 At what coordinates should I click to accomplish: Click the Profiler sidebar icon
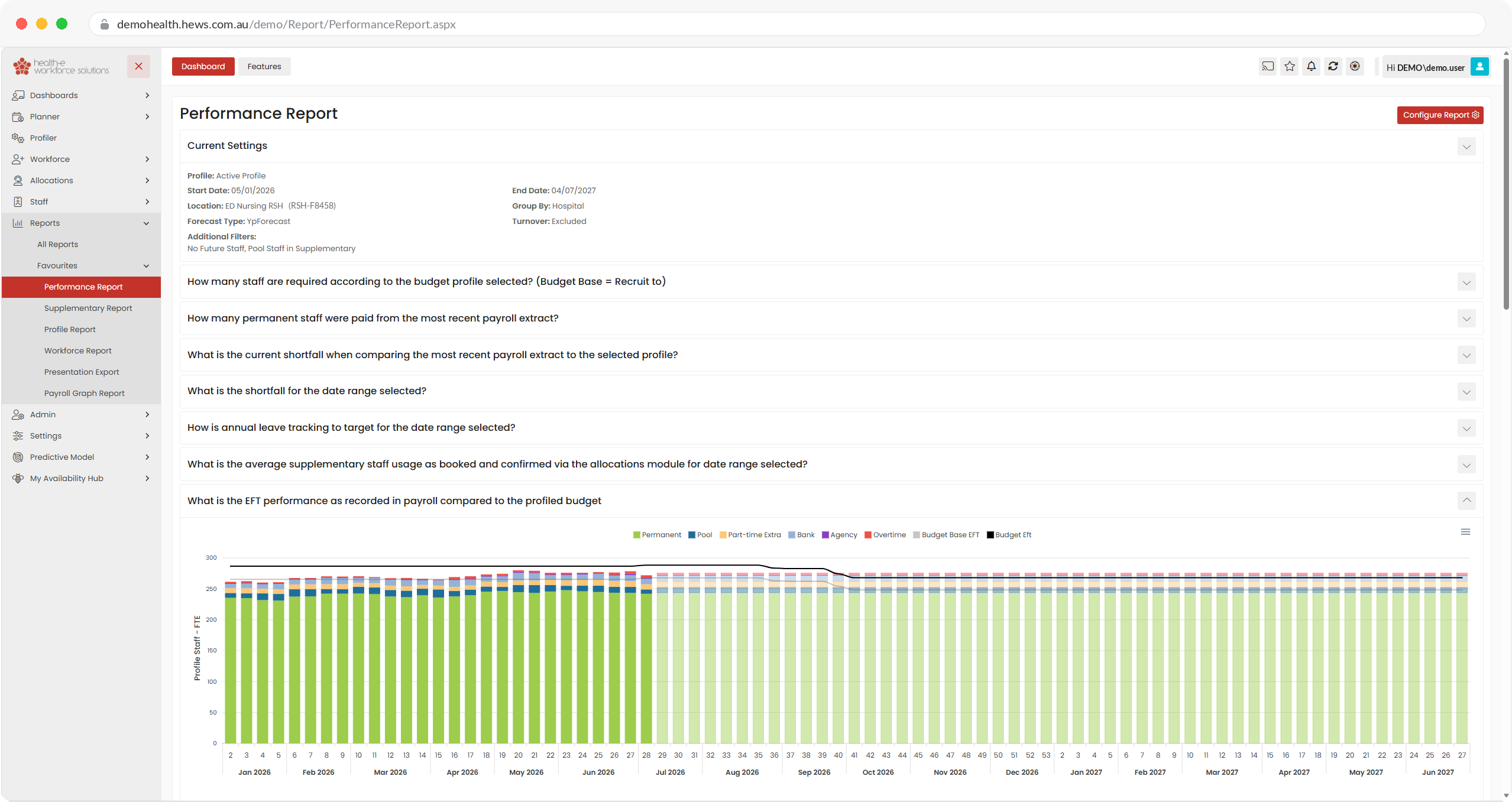(x=18, y=138)
